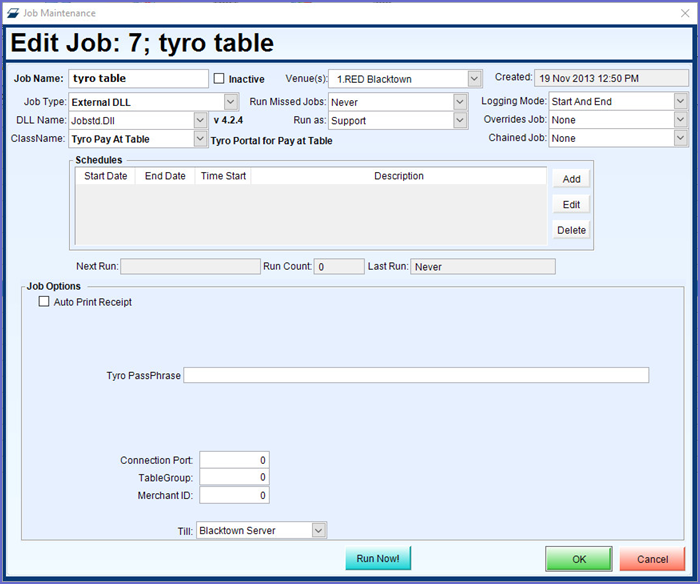Click the Edit schedule button
The width and height of the screenshot is (700, 584).
pyautogui.click(x=571, y=204)
